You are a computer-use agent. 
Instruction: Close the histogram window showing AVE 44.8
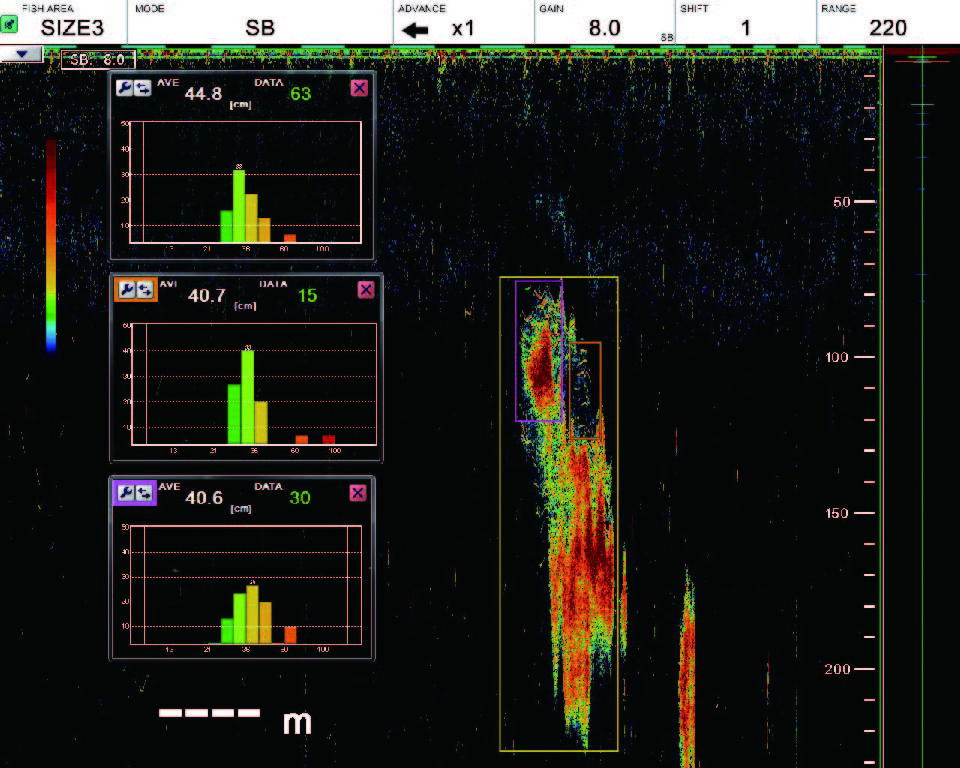point(359,88)
